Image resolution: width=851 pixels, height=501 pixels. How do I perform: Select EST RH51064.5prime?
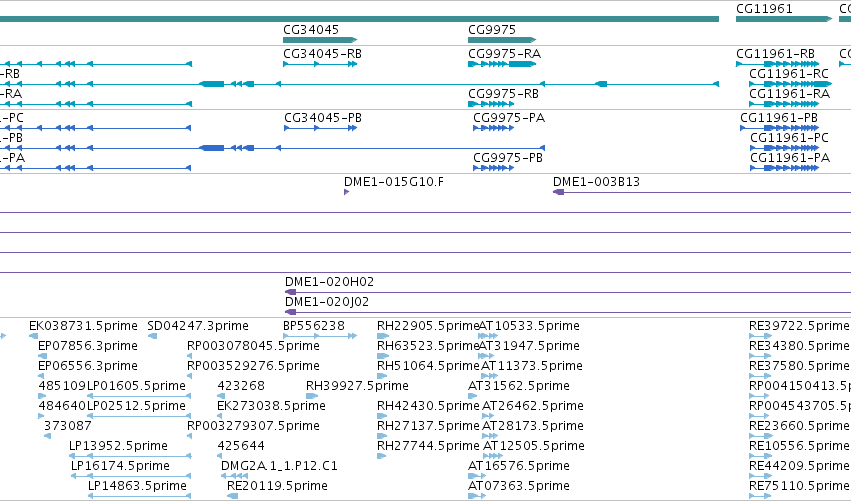[x=428, y=366]
